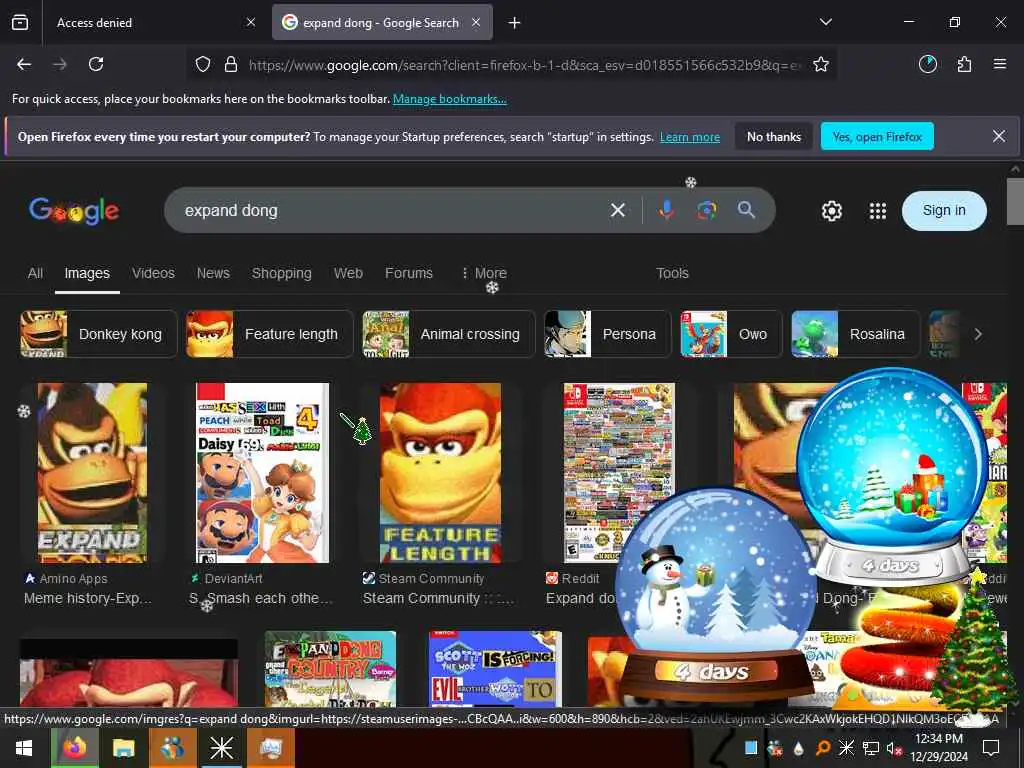Open the Firefox extensions puzzle icon

(x=964, y=64)
